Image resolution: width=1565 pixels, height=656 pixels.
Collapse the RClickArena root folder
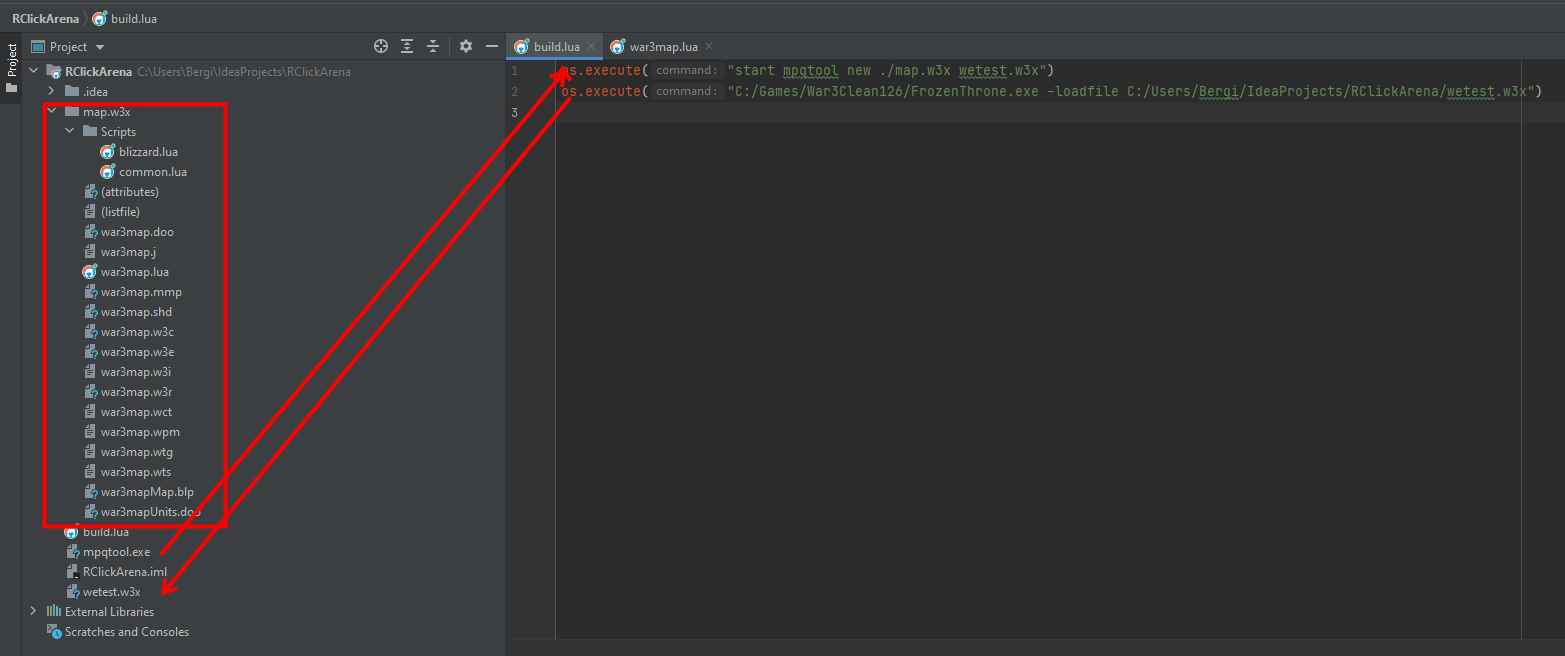coord(33,72)
